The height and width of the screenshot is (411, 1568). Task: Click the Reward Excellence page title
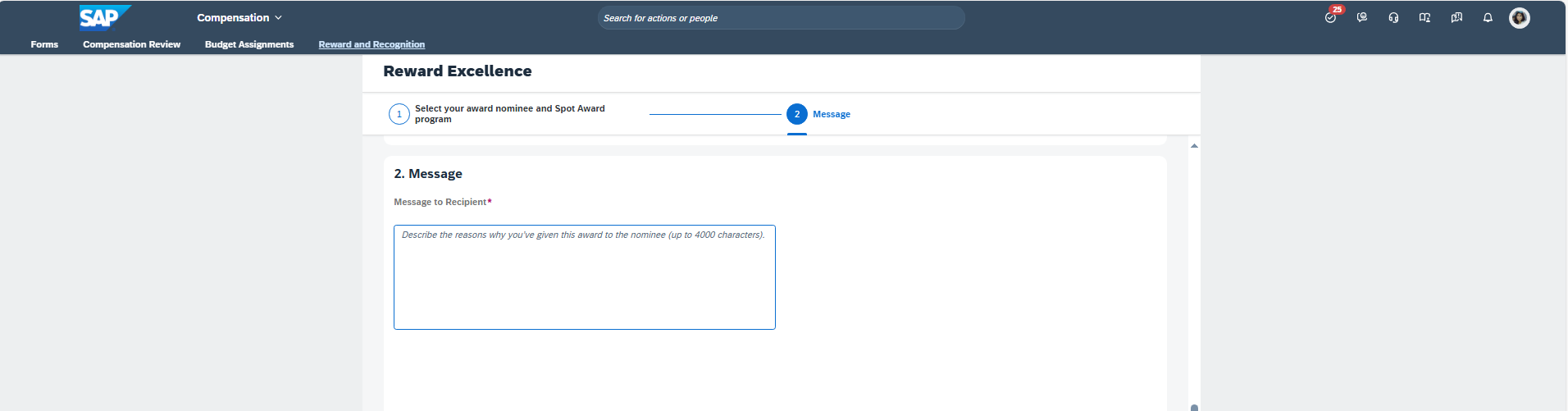coord(458,71)
